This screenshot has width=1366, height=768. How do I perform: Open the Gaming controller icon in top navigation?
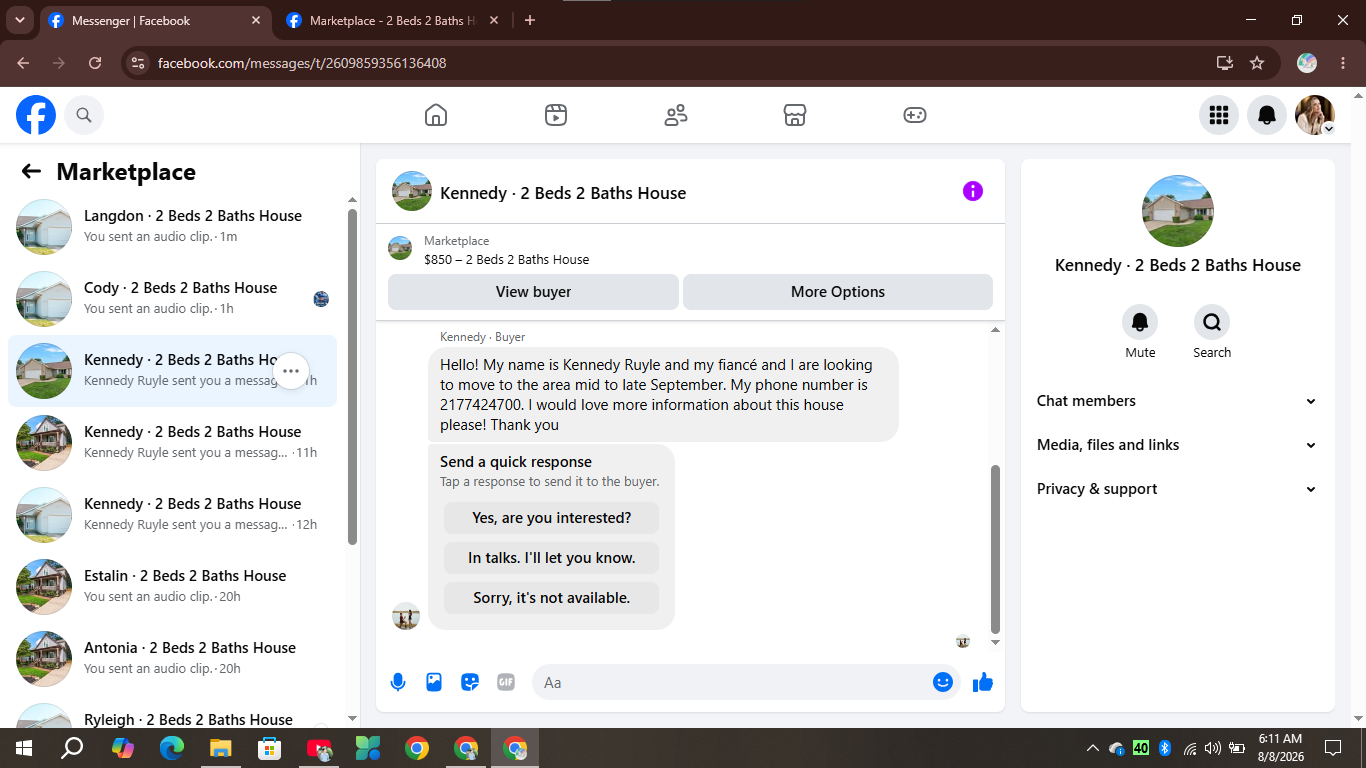pos(915,115)
